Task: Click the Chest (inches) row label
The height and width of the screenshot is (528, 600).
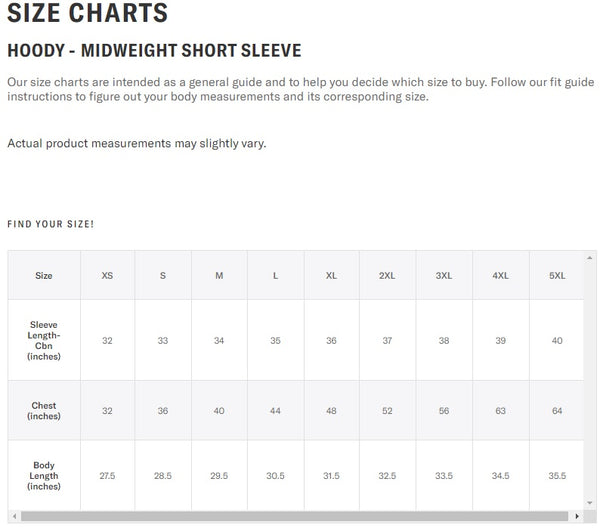Action: coord(44,410)
